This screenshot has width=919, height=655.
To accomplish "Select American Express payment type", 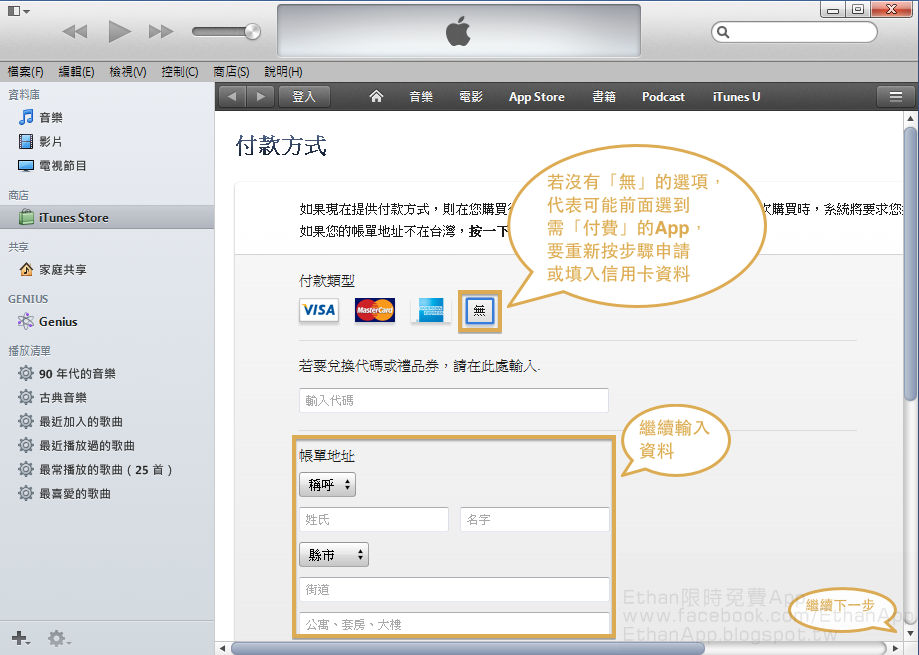I will click(x=431, y=310).
